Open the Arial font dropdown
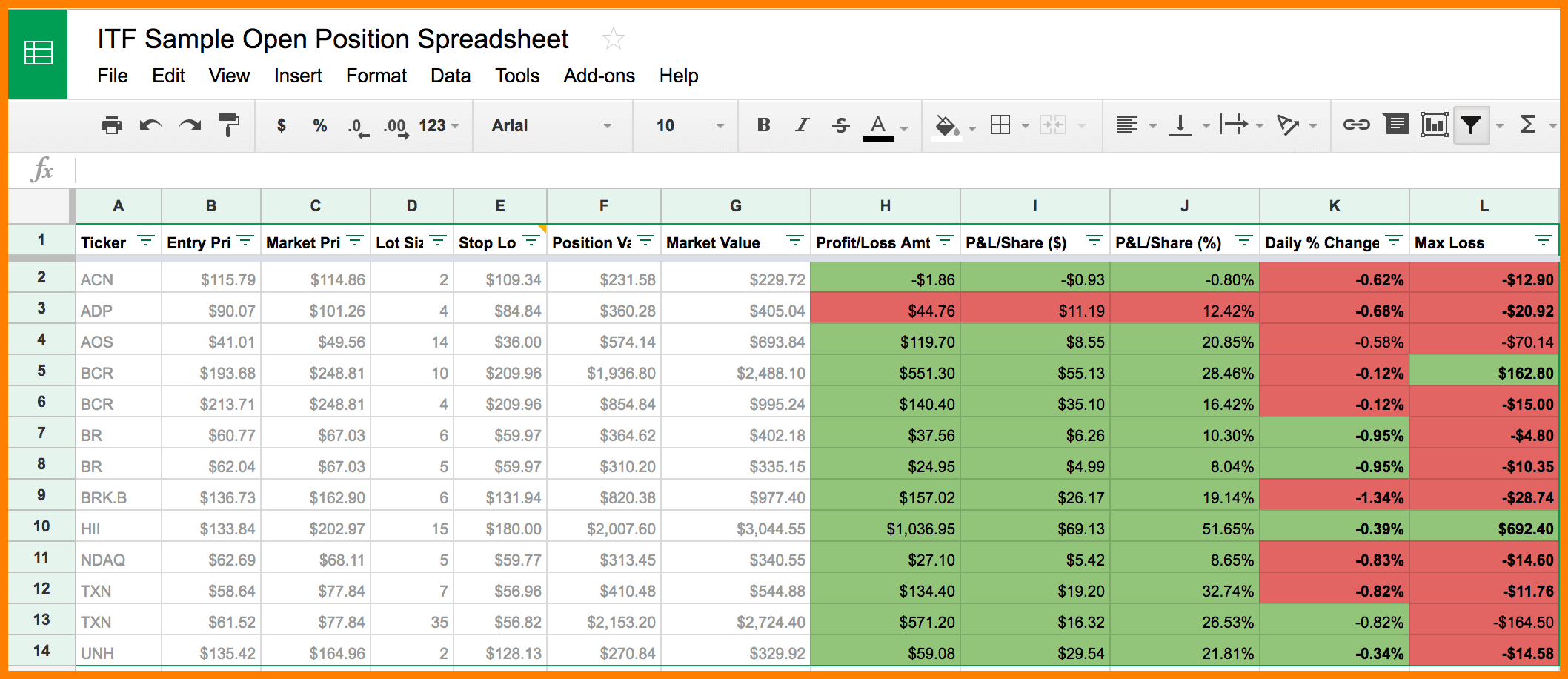The image size is (1568, 679). [551, 125]
